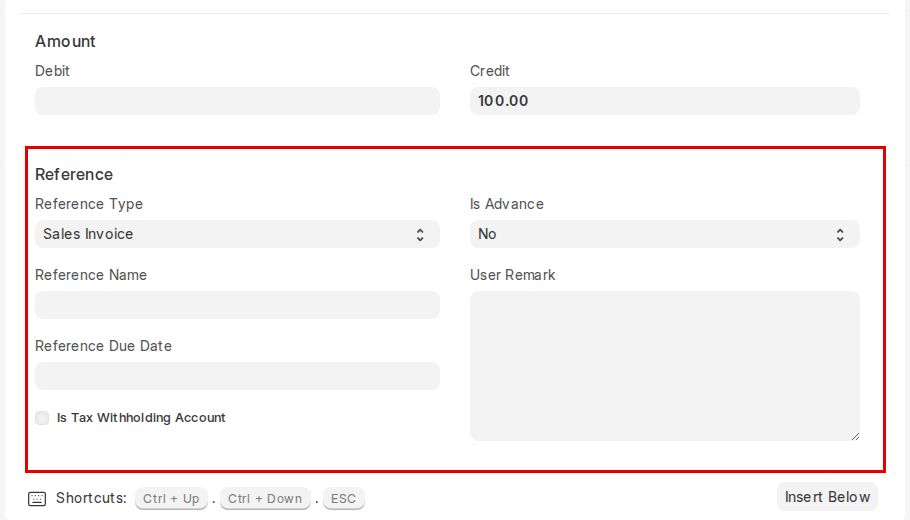Click the Reference Due Date field
Image resolution: width=910 pixels, height=520 pixels.
point(237,376)
